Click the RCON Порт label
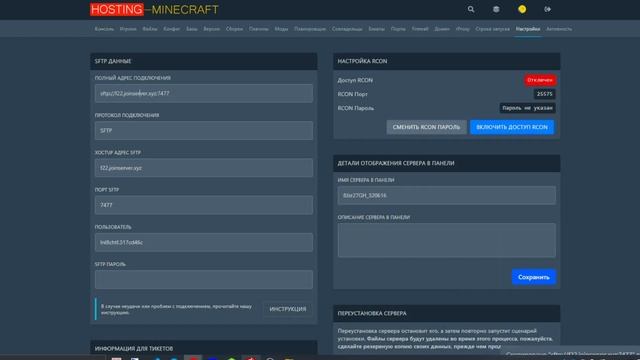 (x=353, y=94)
